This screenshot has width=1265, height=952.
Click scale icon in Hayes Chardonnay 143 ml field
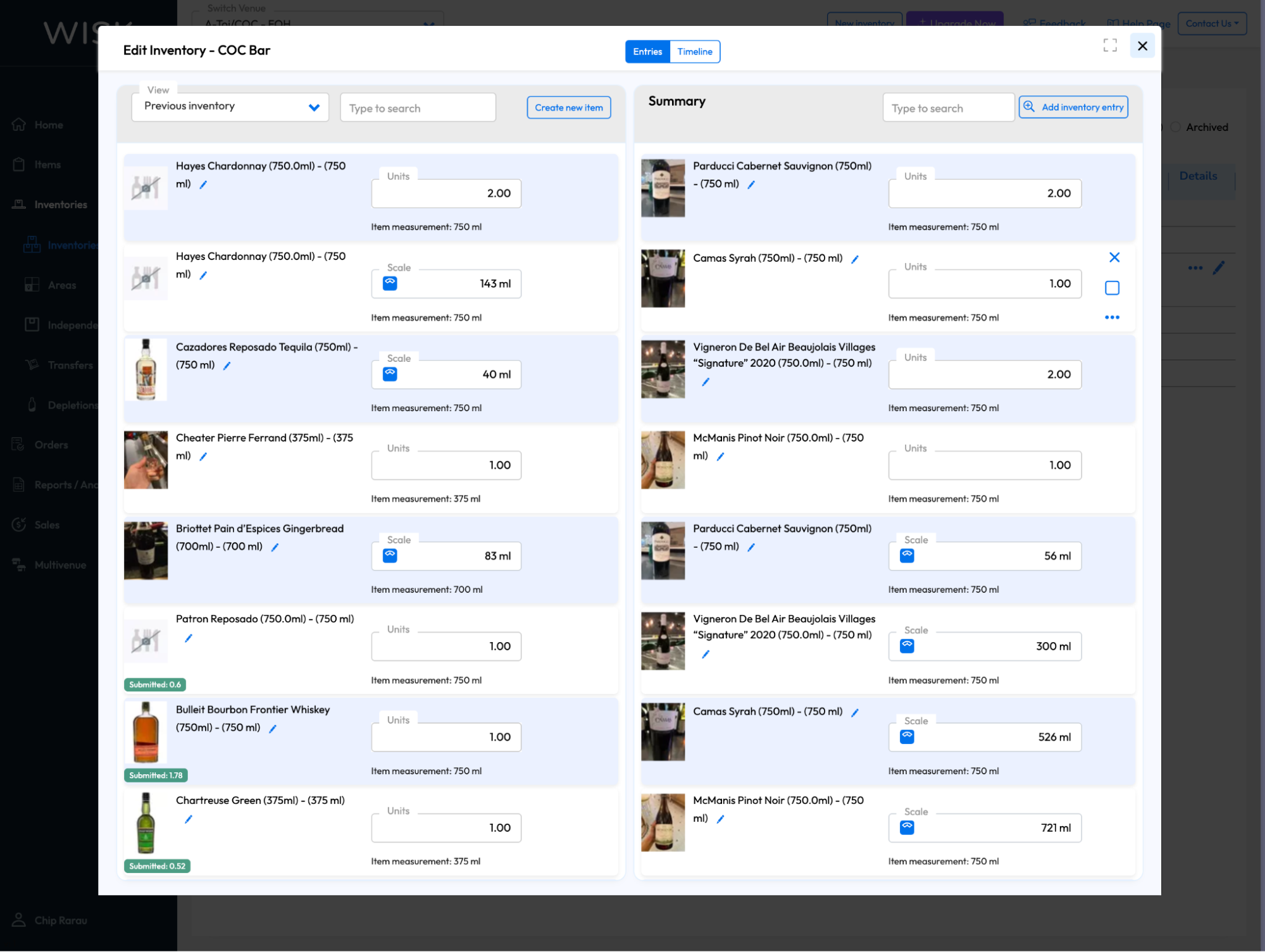click(390, 283)
